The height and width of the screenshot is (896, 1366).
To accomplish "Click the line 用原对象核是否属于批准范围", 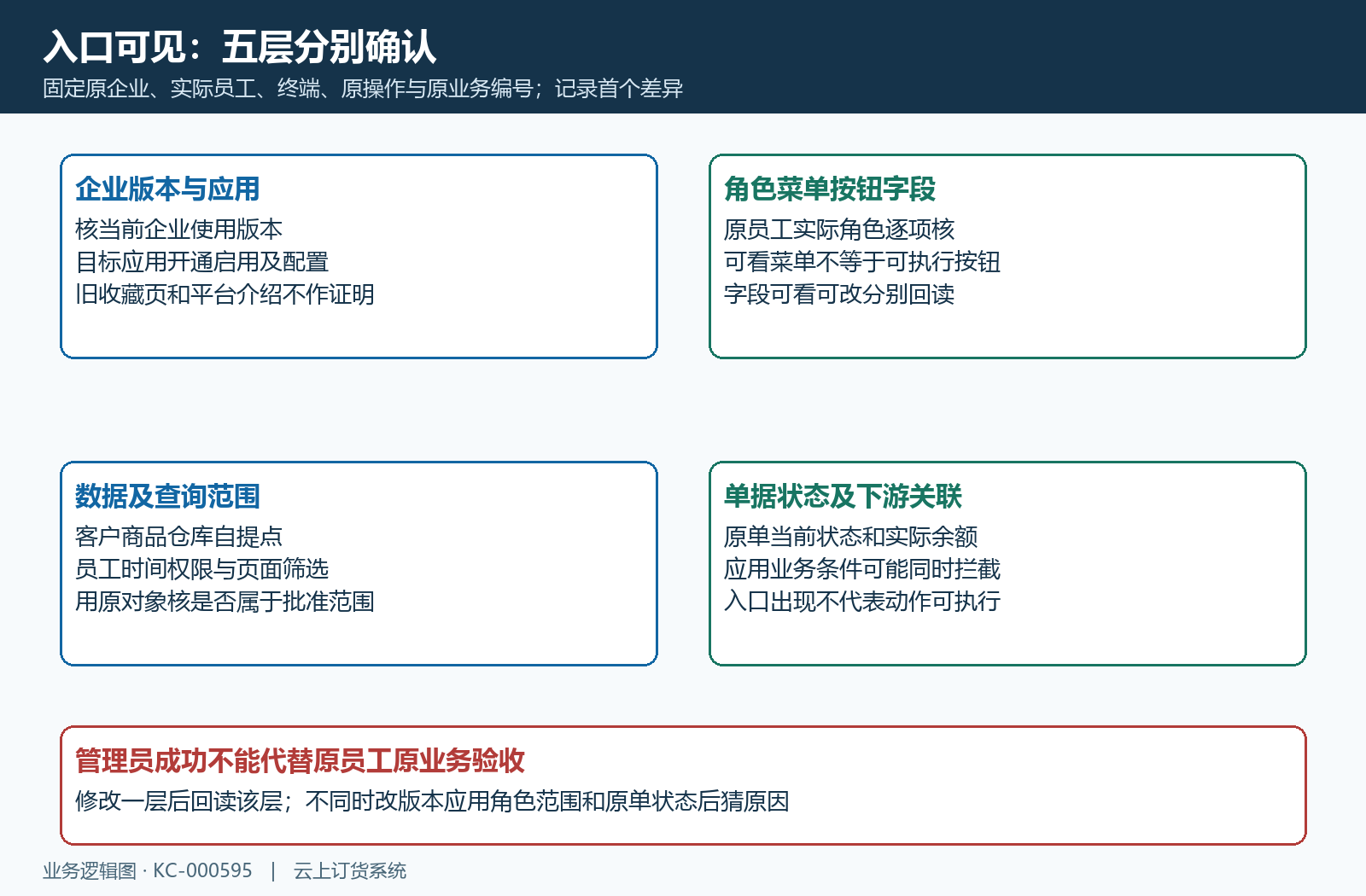I will [225, 601].
